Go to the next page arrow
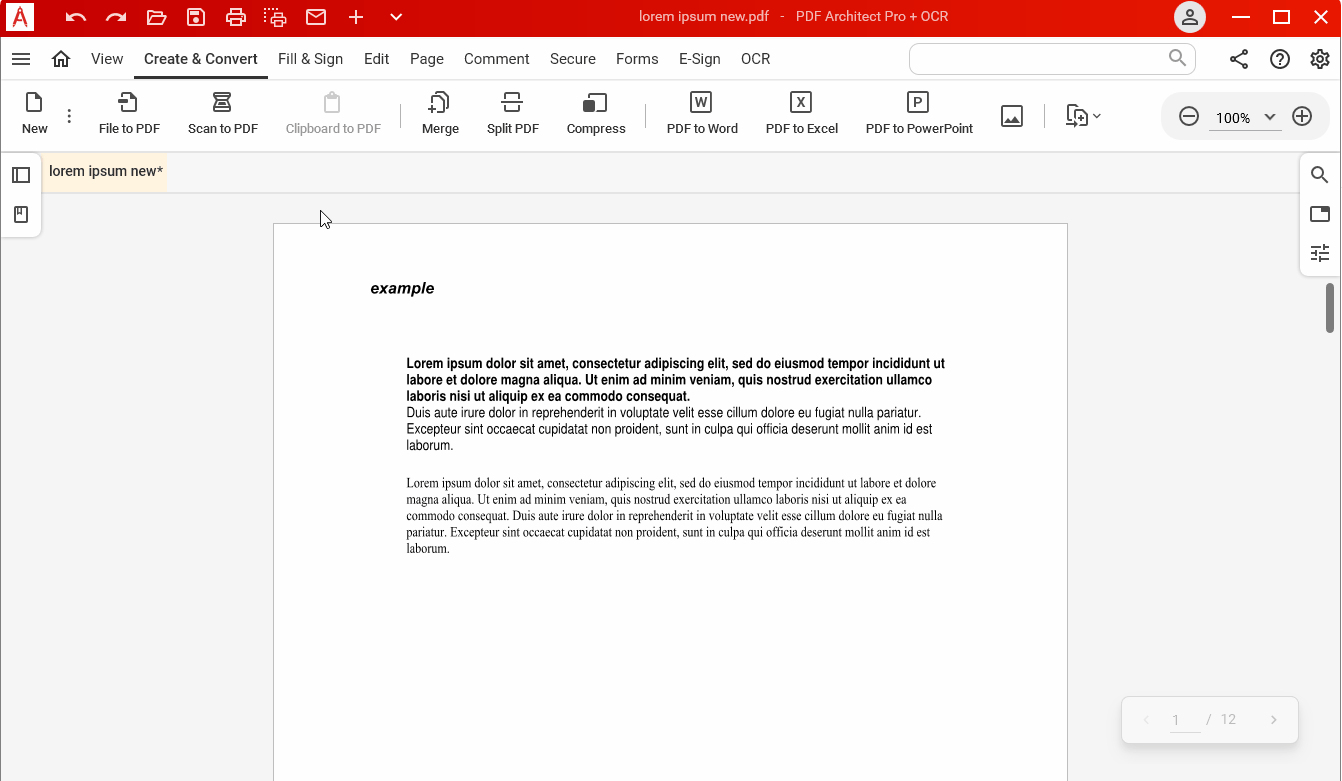This screenshot has height=781, width=1342. click(1274, 720)
